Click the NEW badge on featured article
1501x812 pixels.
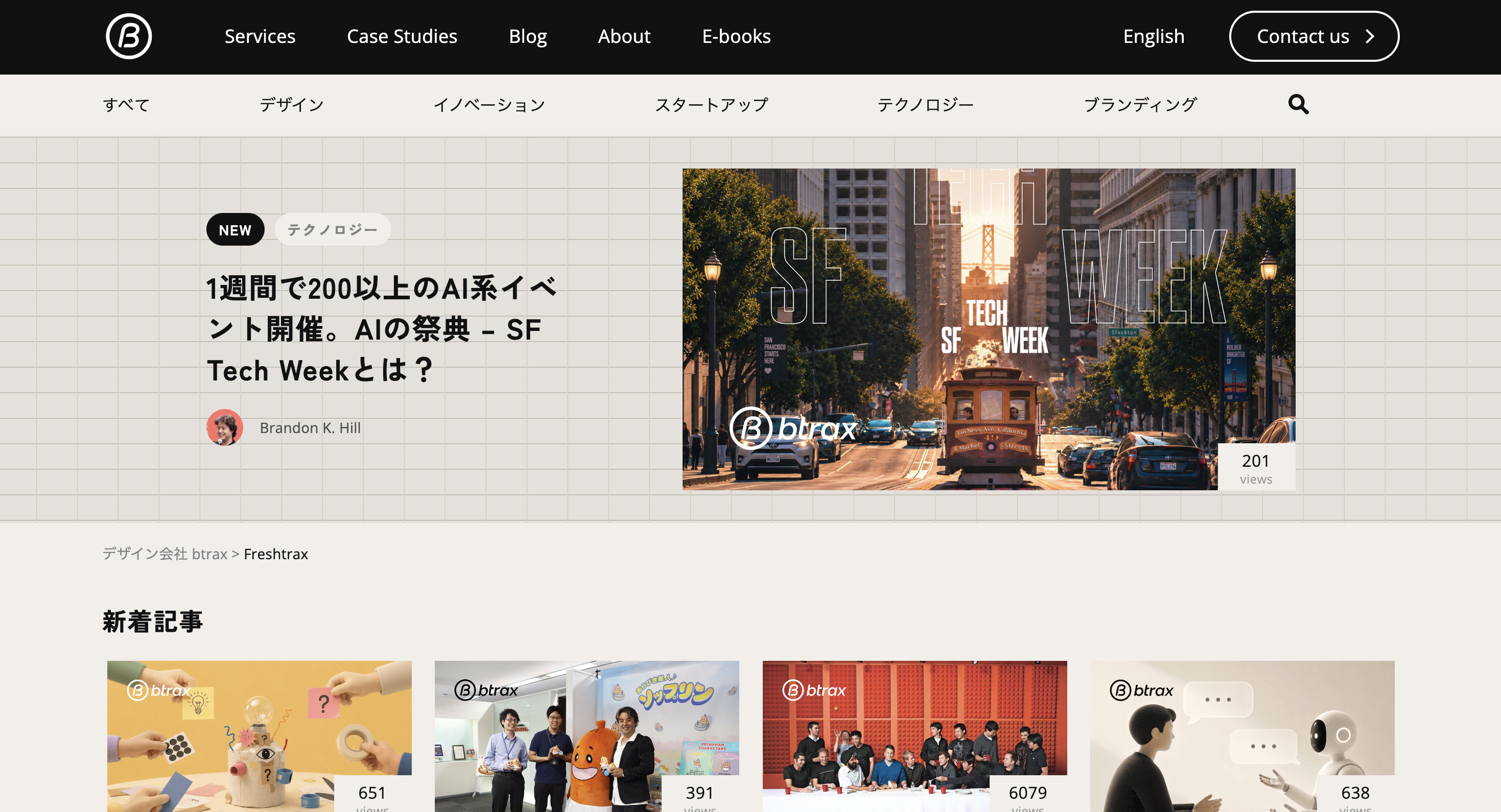point(235,229)
